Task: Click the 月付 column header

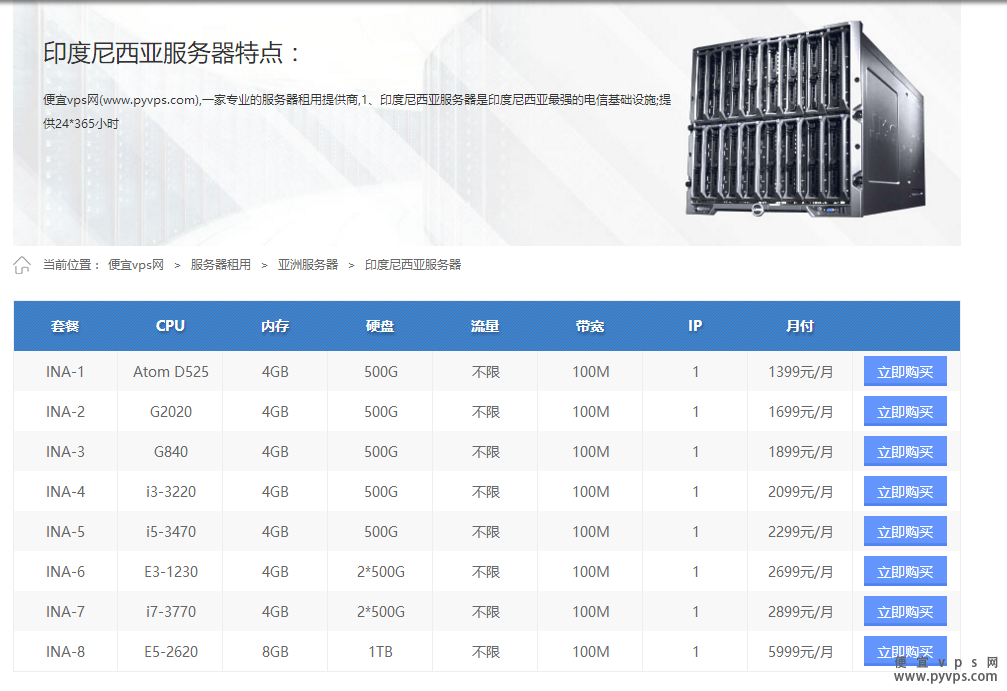Action: tap(800, 326)
